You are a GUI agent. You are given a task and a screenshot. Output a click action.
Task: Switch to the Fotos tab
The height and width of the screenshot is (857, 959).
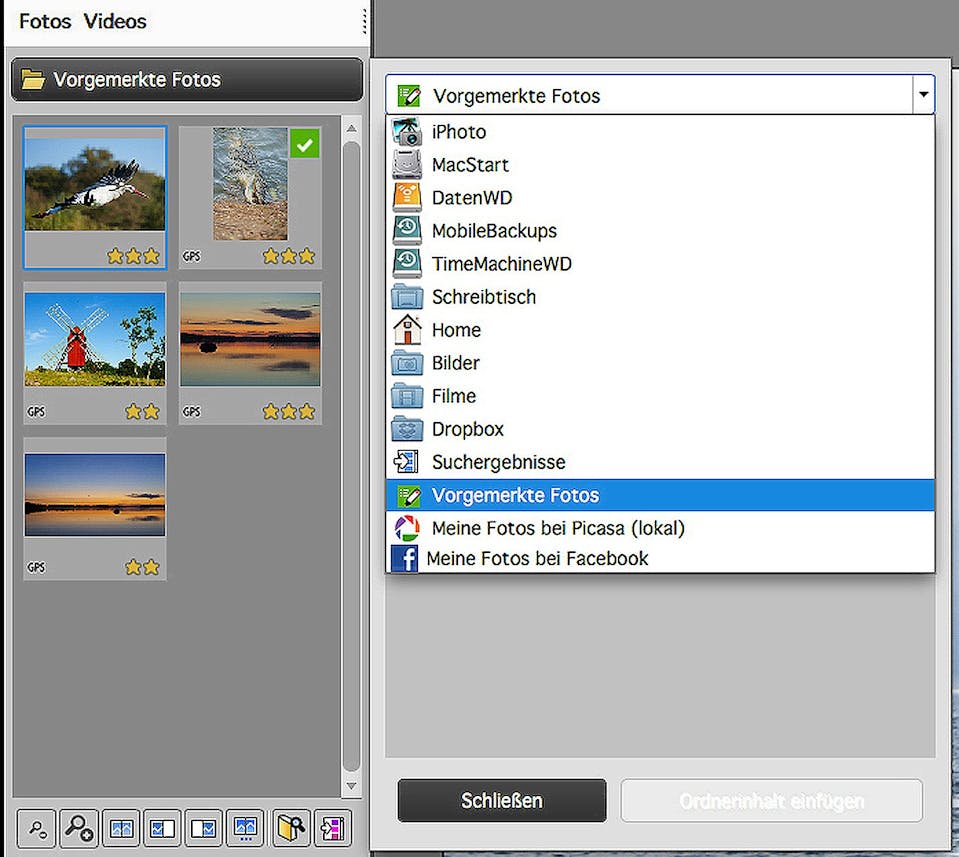point(45,21)
